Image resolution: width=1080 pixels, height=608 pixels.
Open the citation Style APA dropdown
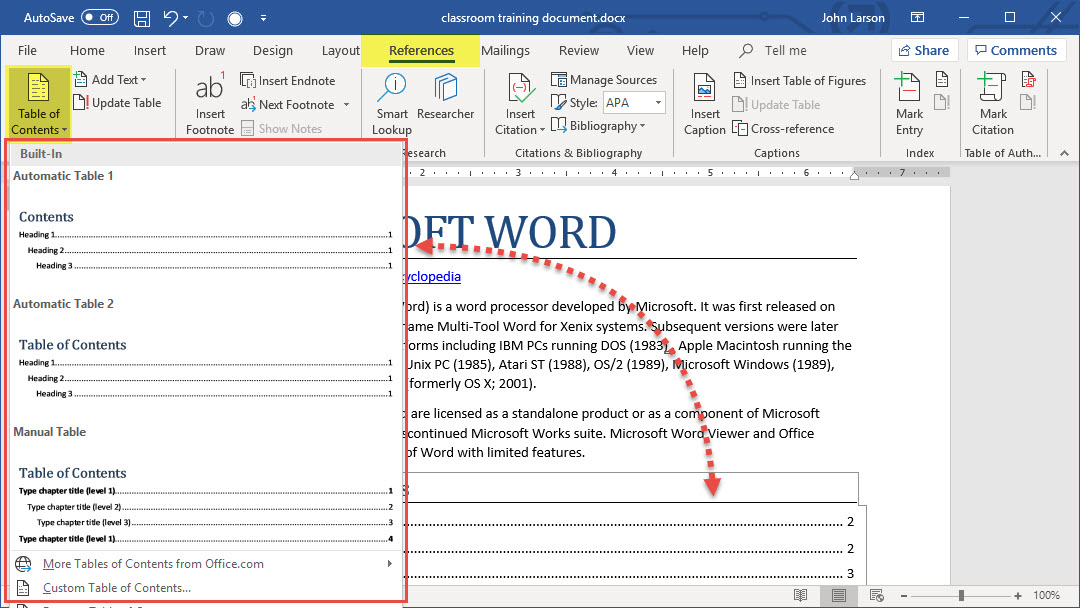coord(633,103)
